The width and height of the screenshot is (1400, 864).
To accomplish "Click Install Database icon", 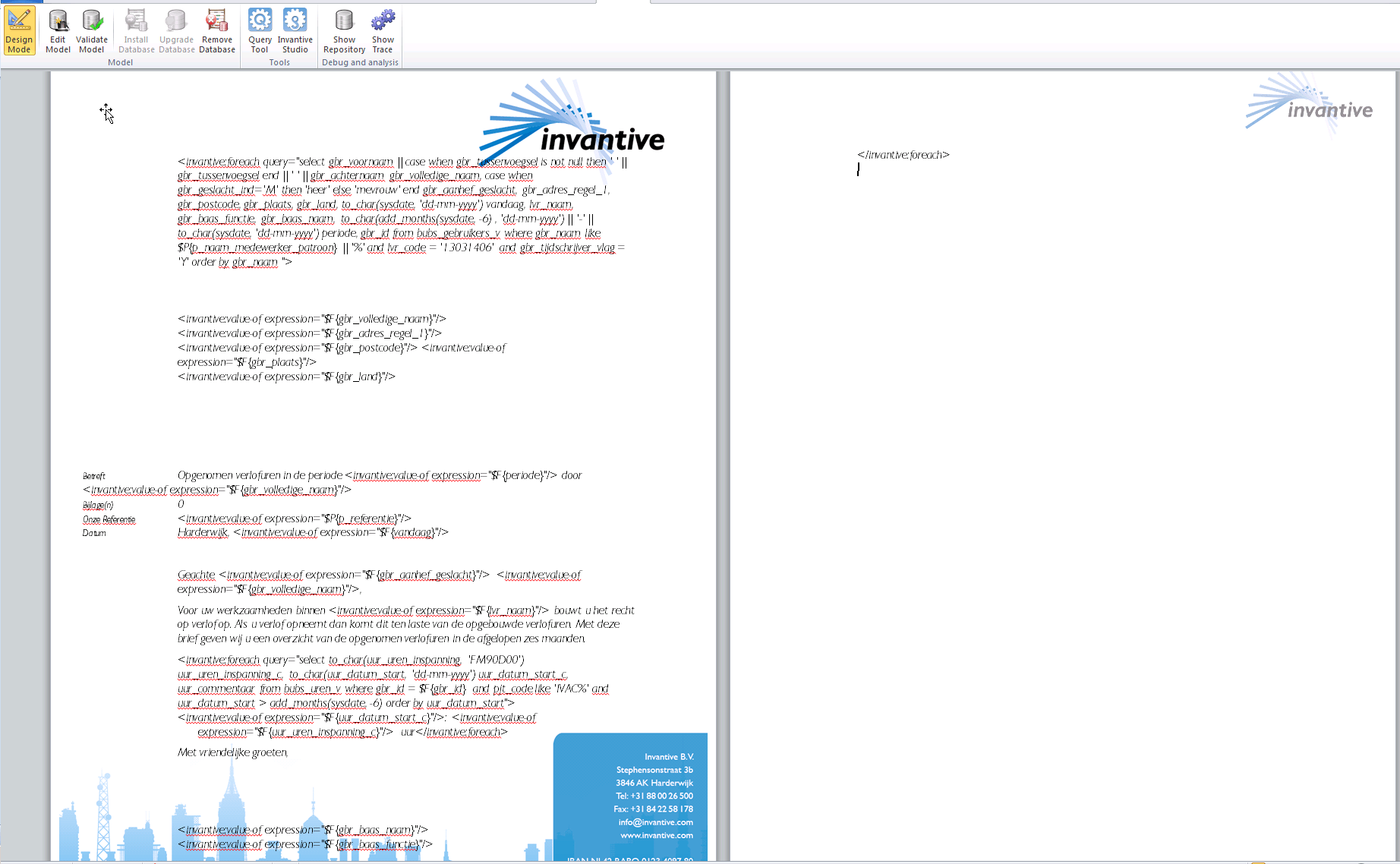I will point(136,31).
